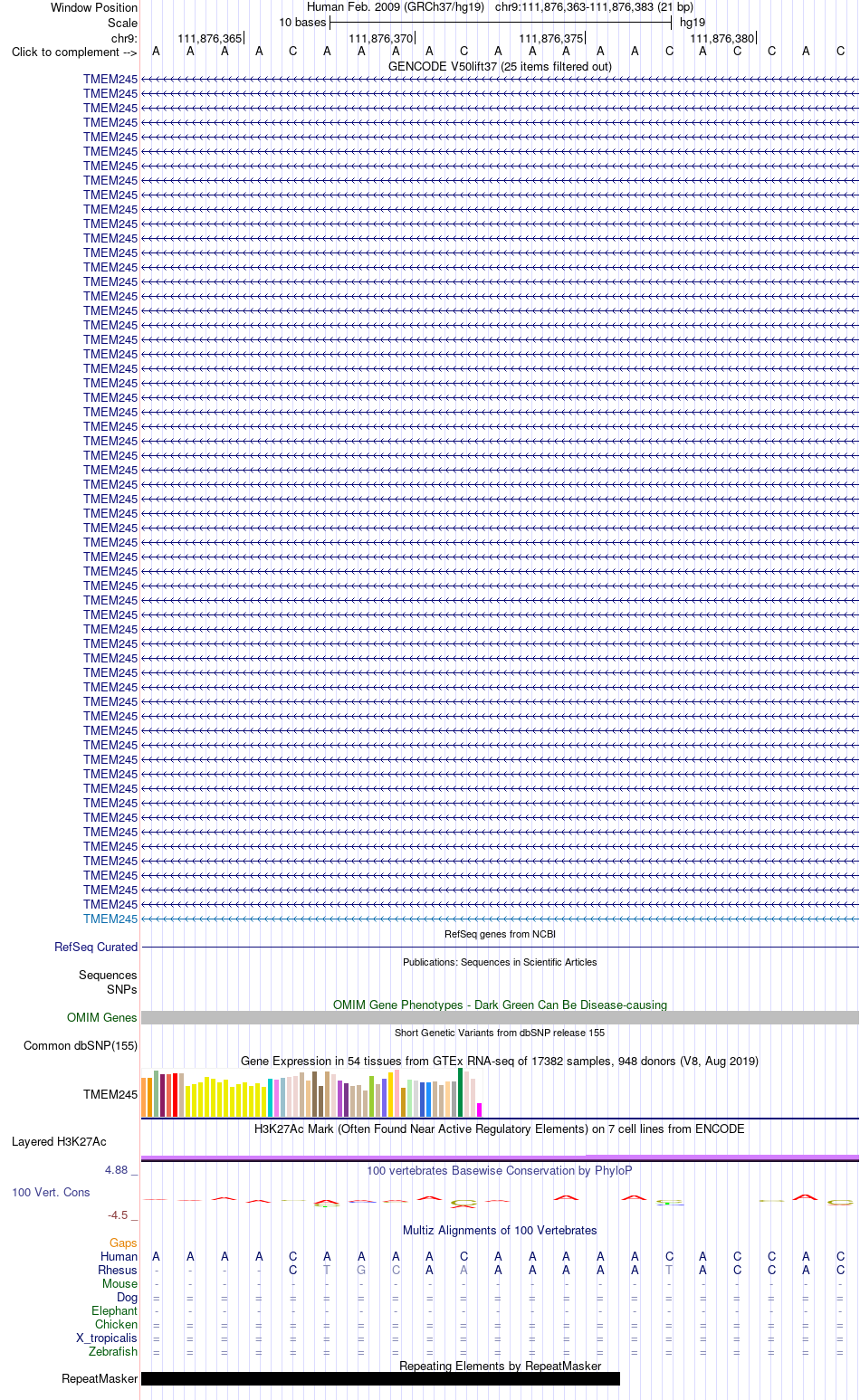Click the Rhesus alignment row label
The image size is (860, 1400).
pos(118,1270)
